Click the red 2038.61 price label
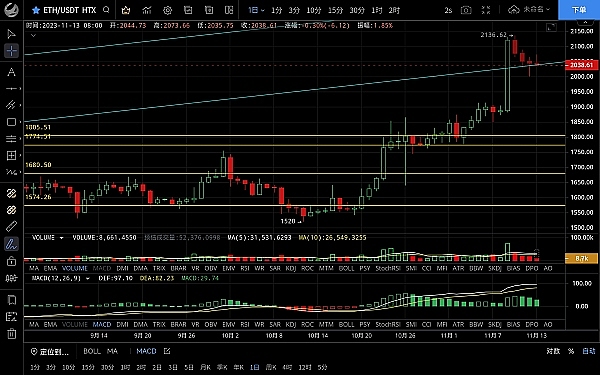 pyautogui.click(x=581, y=65)
